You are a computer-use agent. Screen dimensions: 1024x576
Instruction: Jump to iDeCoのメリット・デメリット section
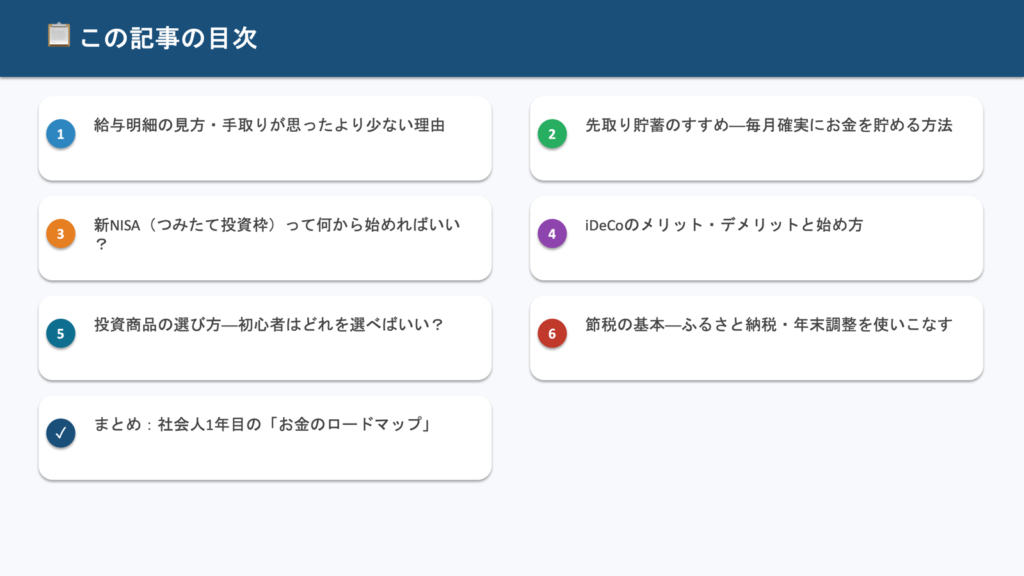coord(724,226)
